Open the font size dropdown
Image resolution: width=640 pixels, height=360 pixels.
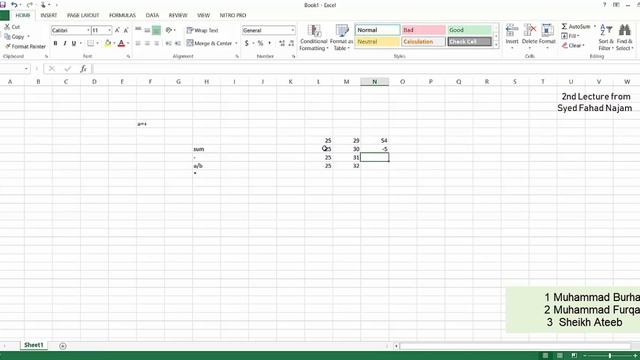(x=109, y=30)
